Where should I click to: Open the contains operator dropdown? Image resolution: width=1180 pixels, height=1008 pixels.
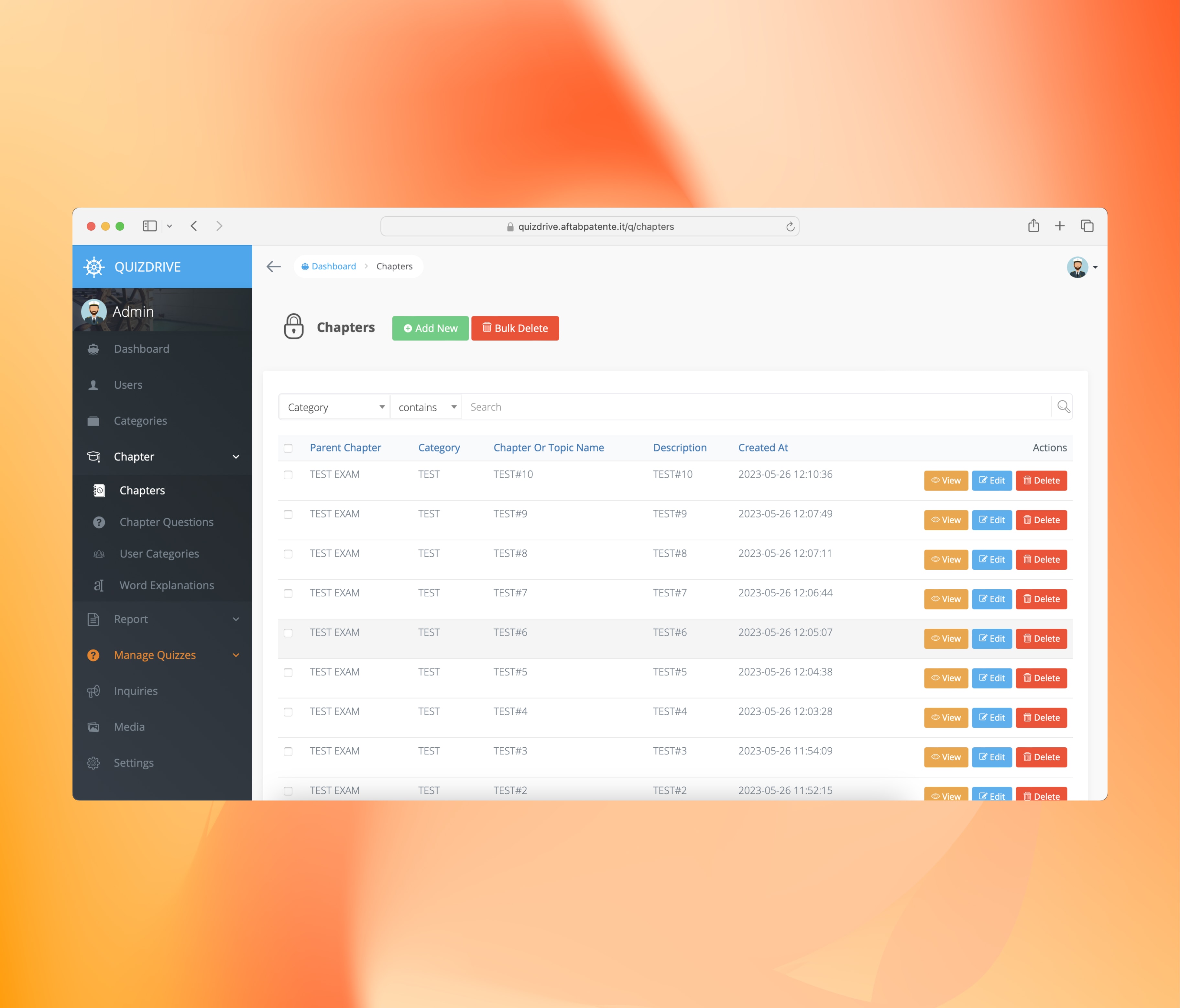(x=427, y=407)
